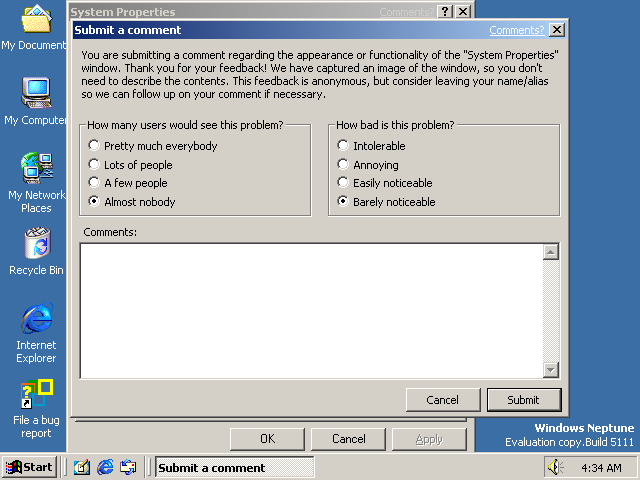Select the Easily noticeable option
This screenshot has height=480, width=640.
click(x=343, y=183)
